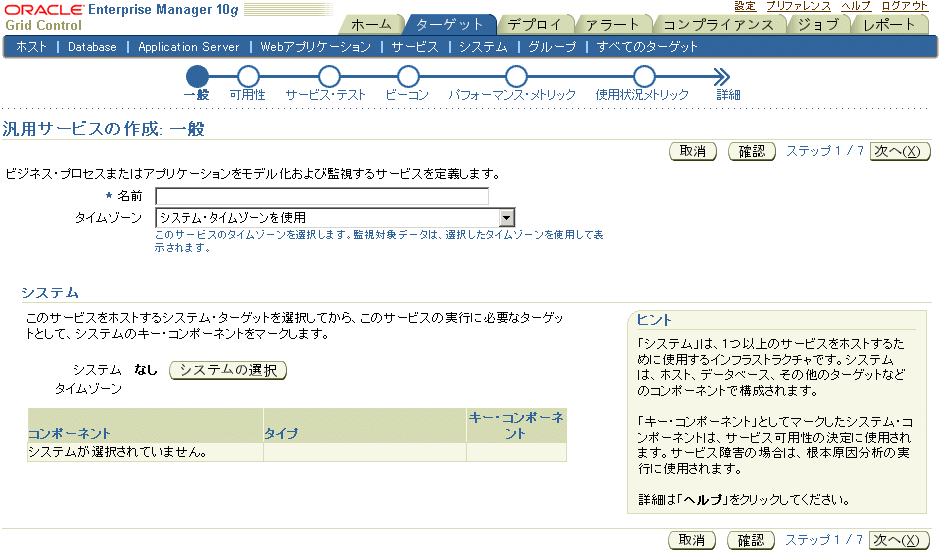Select すべてのターゲット subtab
The height and width of the screenshot is (552, 939).
647,47
